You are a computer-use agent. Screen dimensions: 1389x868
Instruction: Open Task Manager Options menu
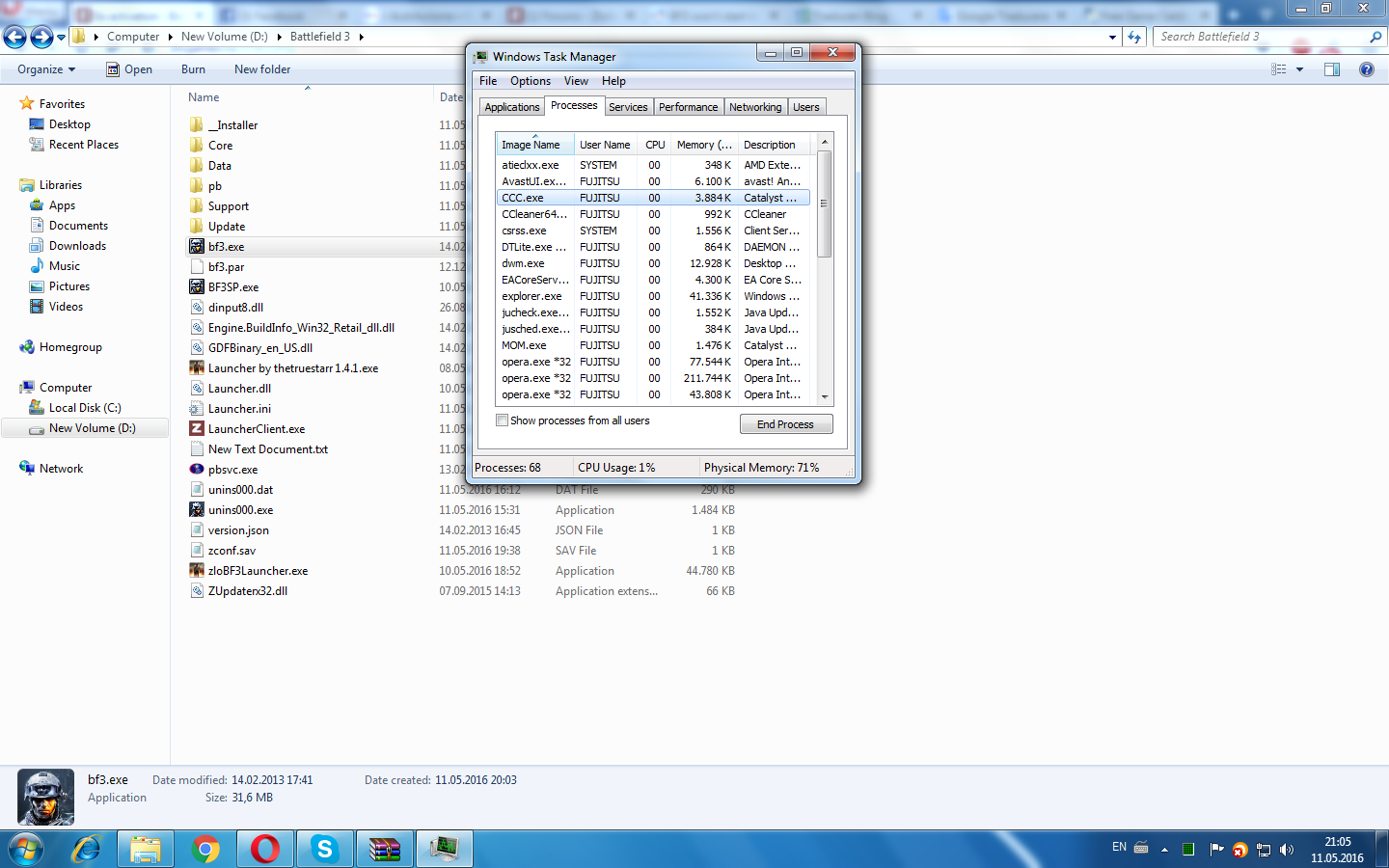(531, 81)
